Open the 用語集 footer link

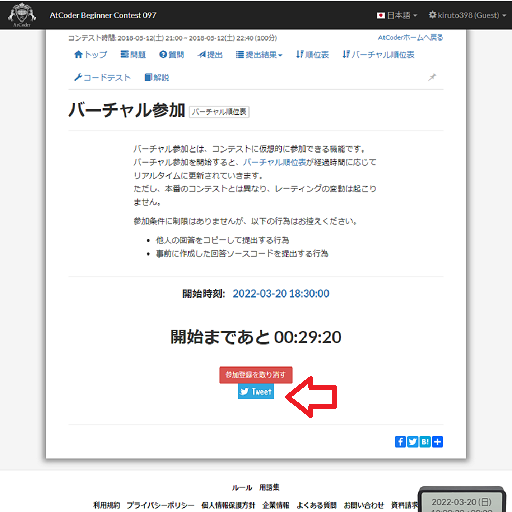pos(269,488)
